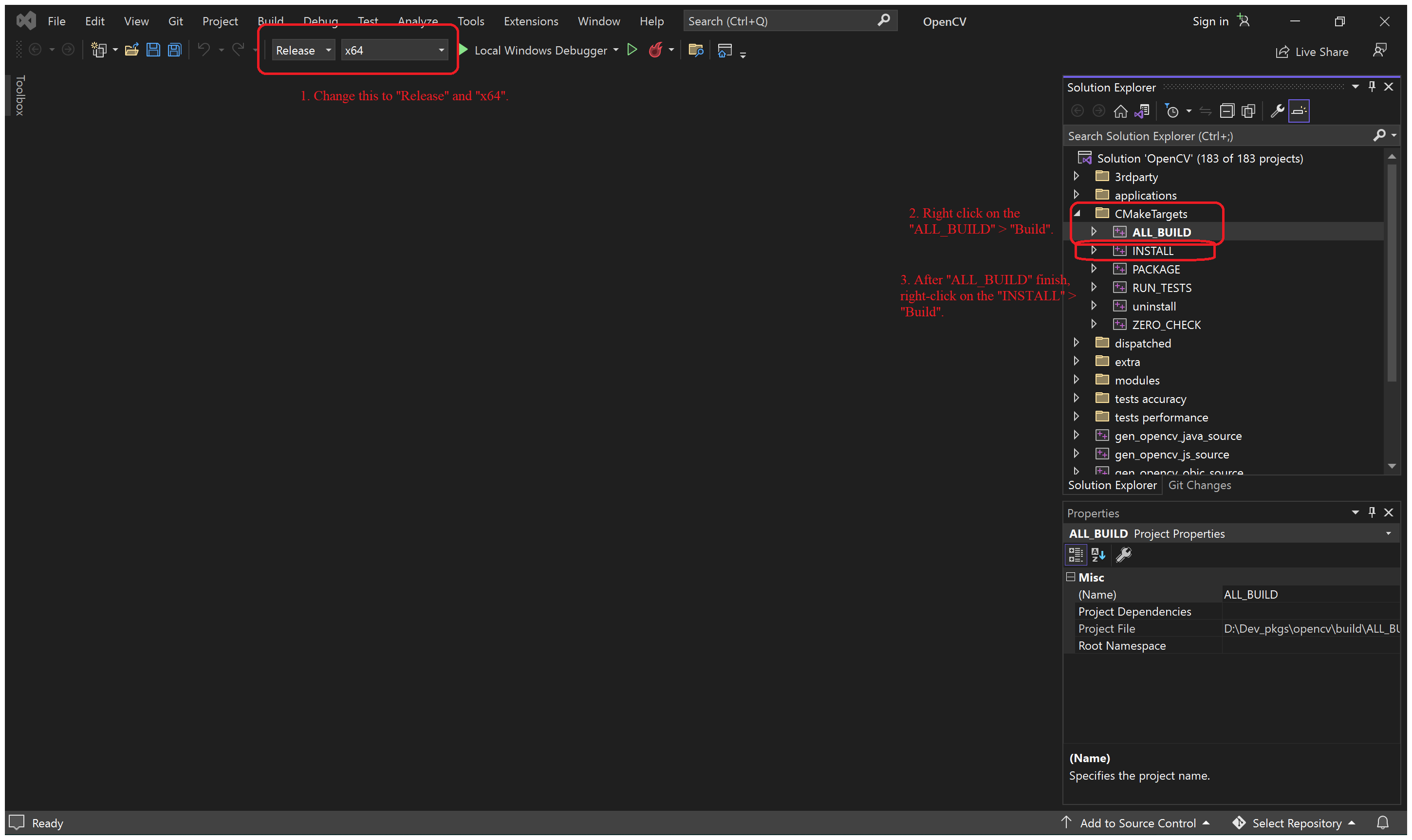Open the Tools menu
Viewport: 1412px width, 840px height.
tap(470, 21)
